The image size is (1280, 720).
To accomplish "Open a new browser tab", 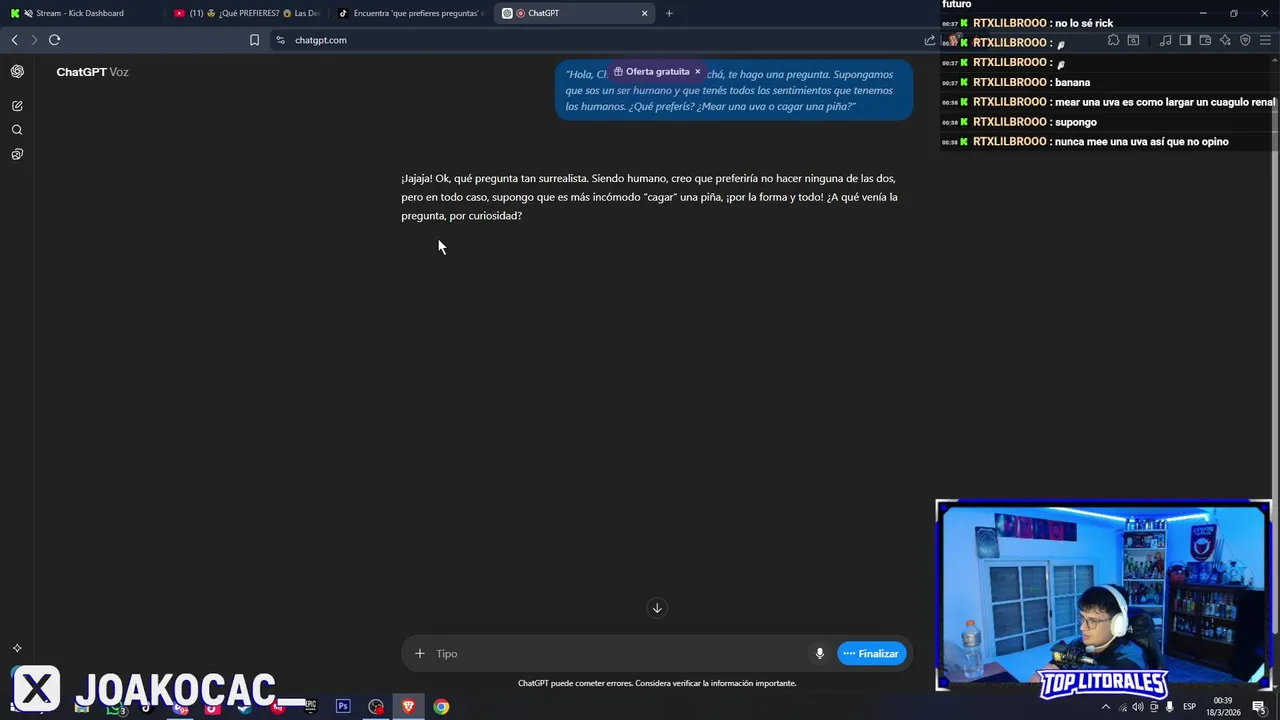I will pos(669,13).
